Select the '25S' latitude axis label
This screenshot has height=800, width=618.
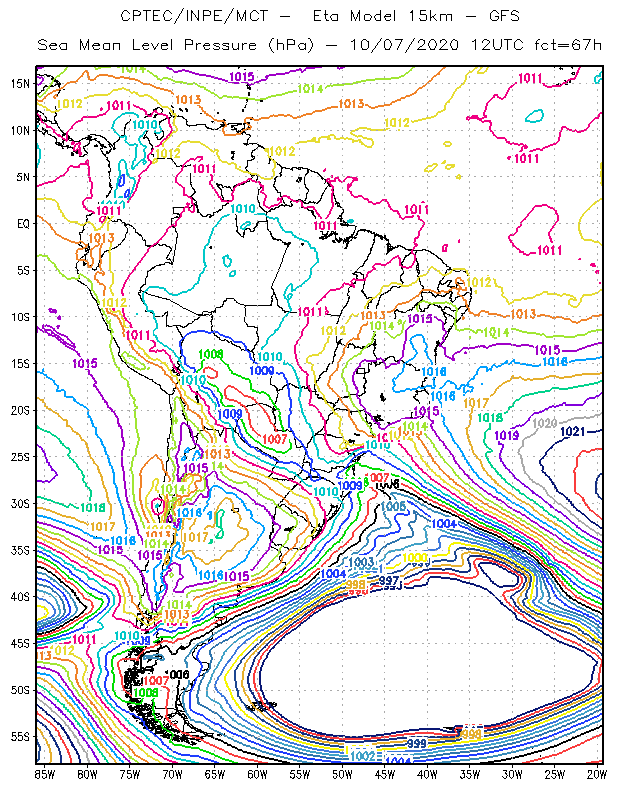pyautogui.click(x=20, y=457)
